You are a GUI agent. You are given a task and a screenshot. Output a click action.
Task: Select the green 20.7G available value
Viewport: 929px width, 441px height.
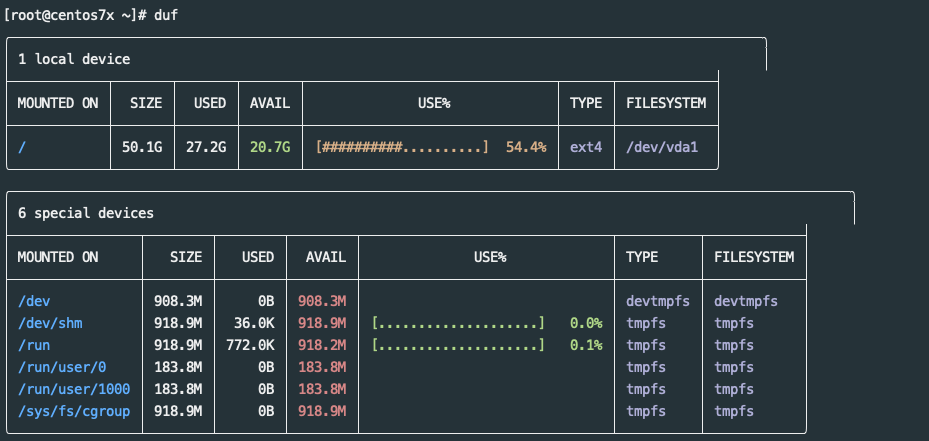click(270, 147)
